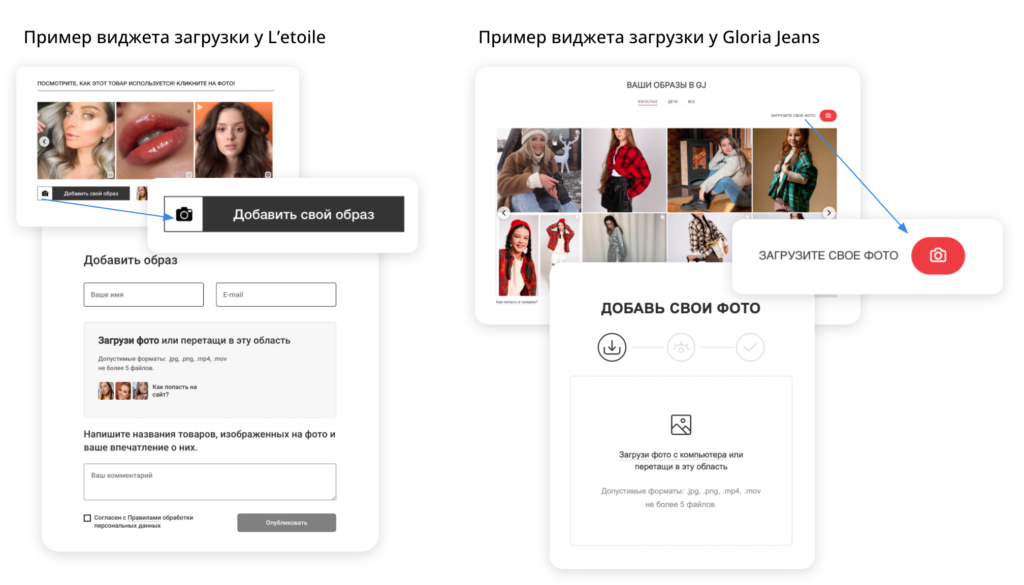Viewport: 1024px width, 585px height.
Task: Click the previous arrow on the Gloria Jeans gallery
Action: pyautogui.click(x=504, y=213)
